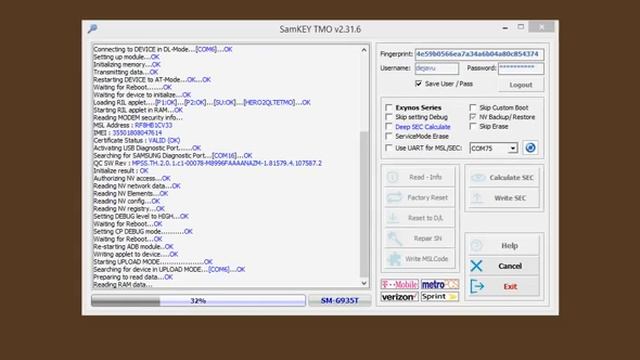
Task: Click the Write SEC button
Action: tap(504, 198)
